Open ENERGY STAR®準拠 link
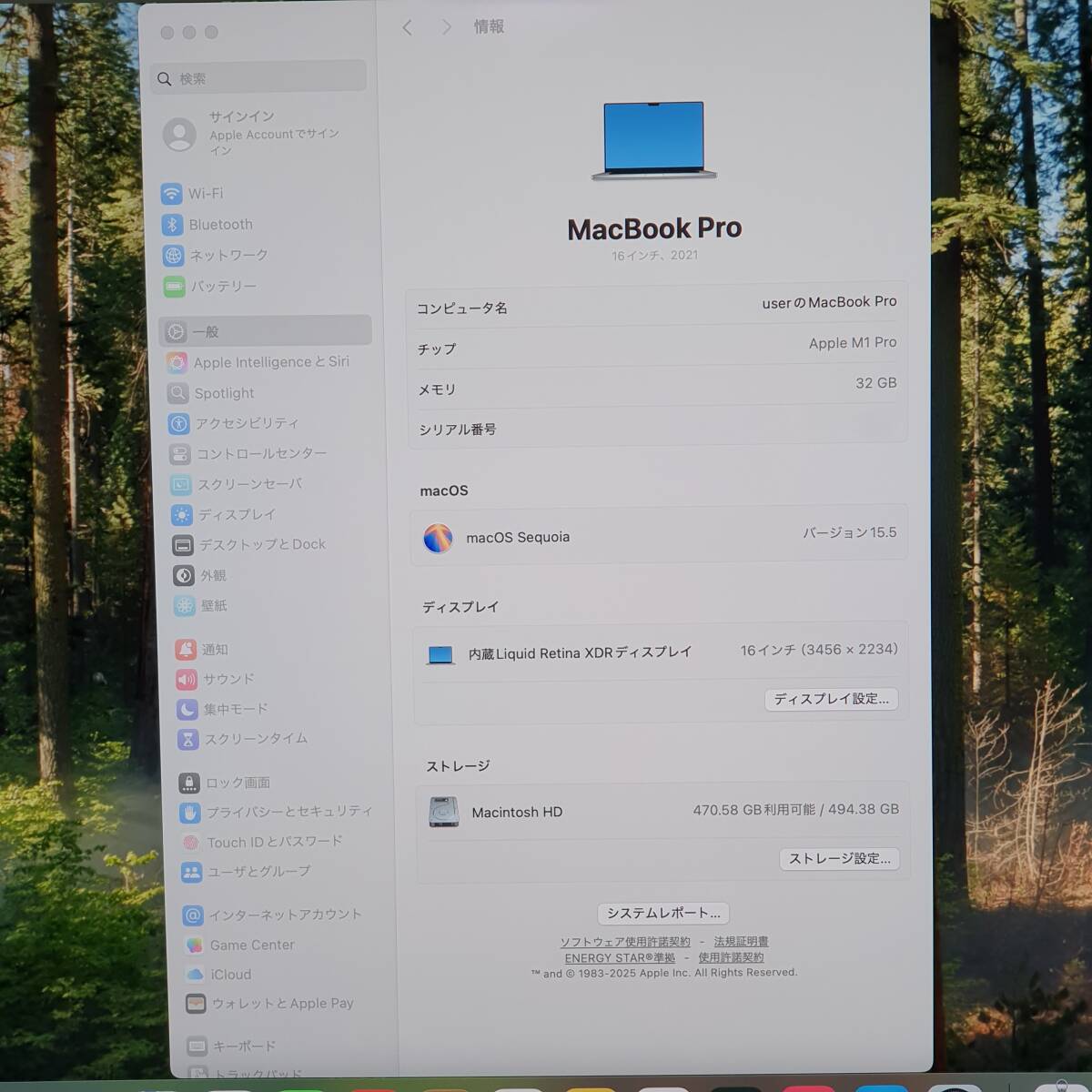 (620, 958)
